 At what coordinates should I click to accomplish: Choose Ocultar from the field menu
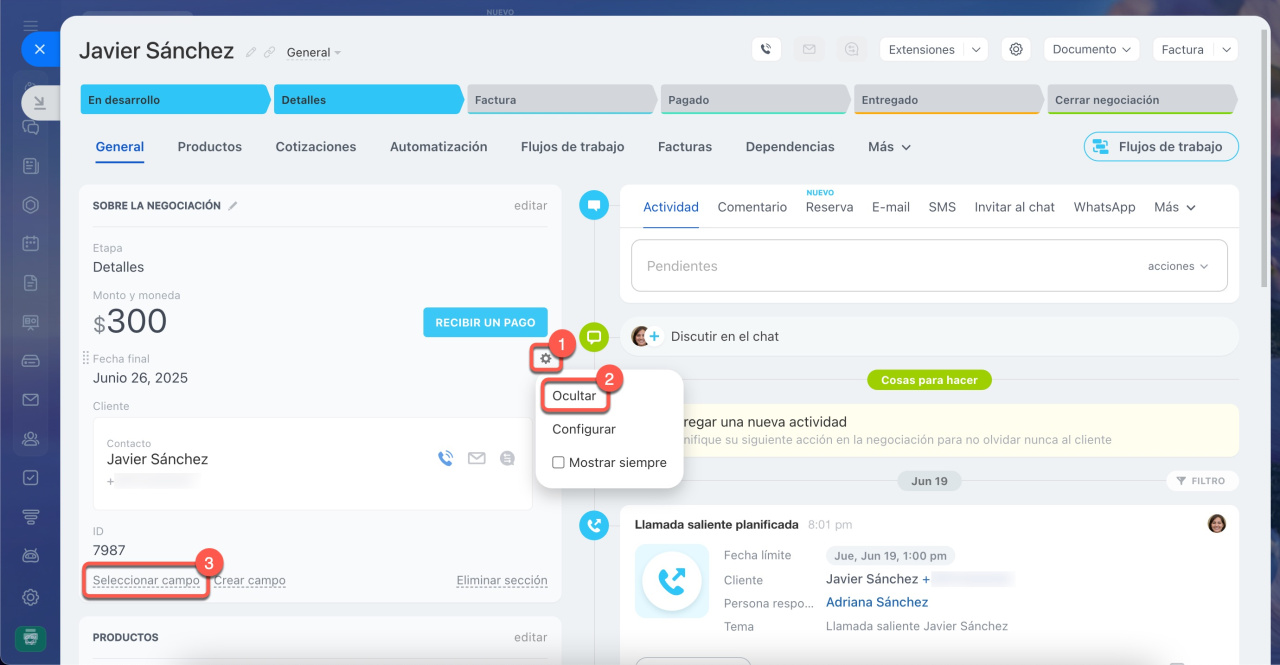(574, 396)
